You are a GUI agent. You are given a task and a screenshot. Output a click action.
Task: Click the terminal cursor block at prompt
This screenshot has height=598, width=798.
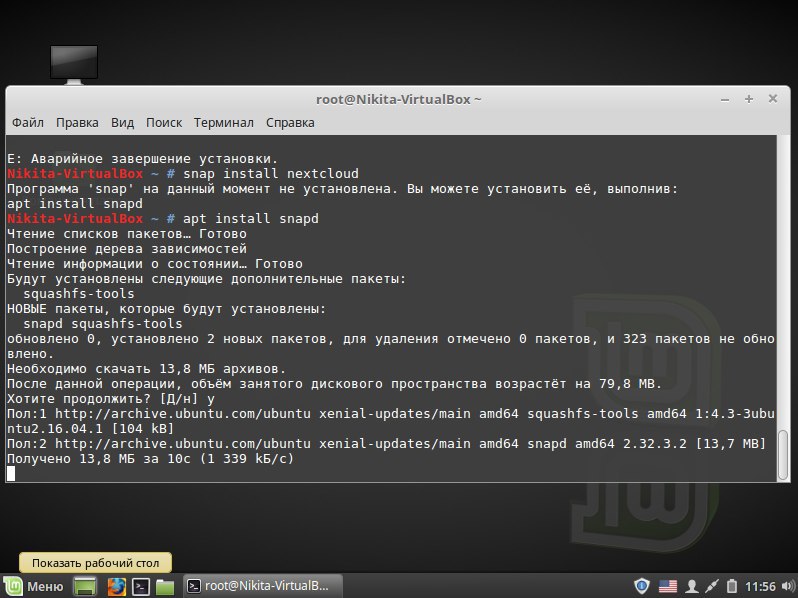click(11, 474)
